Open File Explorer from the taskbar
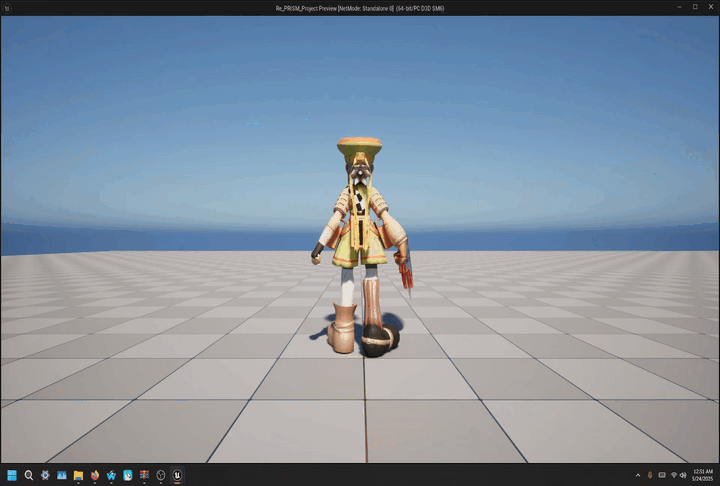 (78, 475)
